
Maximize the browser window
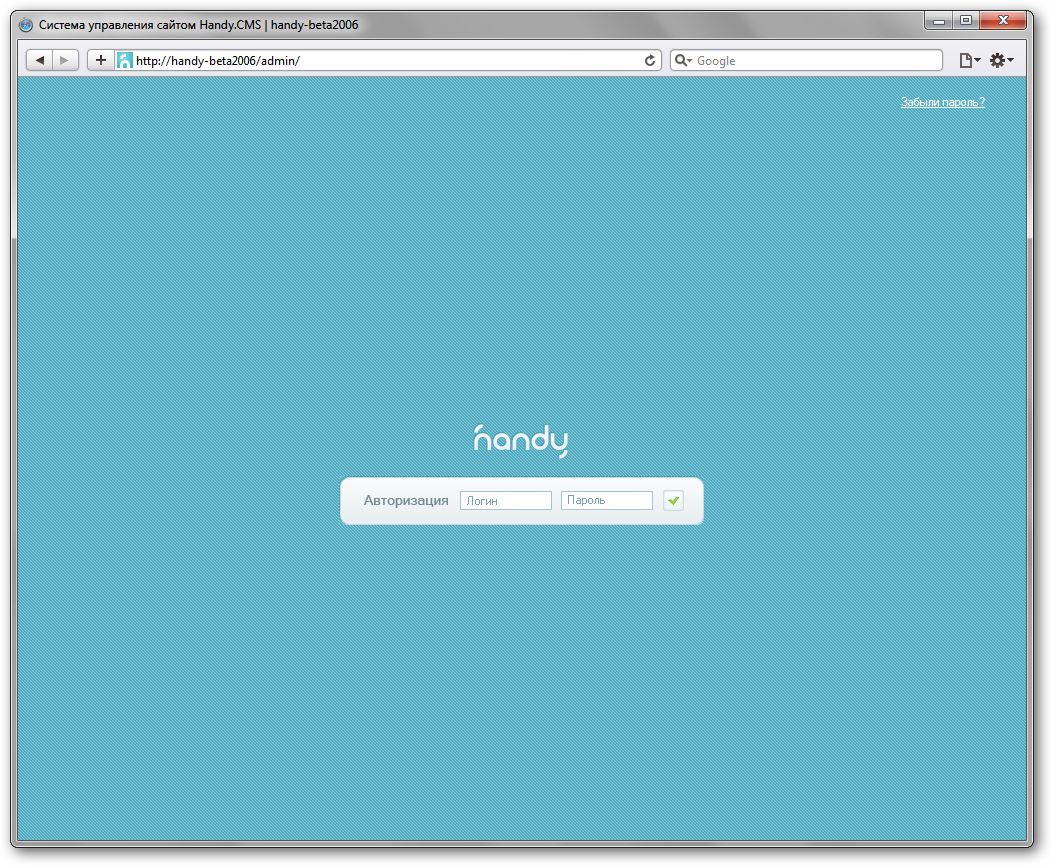click(x=966, y=20)
